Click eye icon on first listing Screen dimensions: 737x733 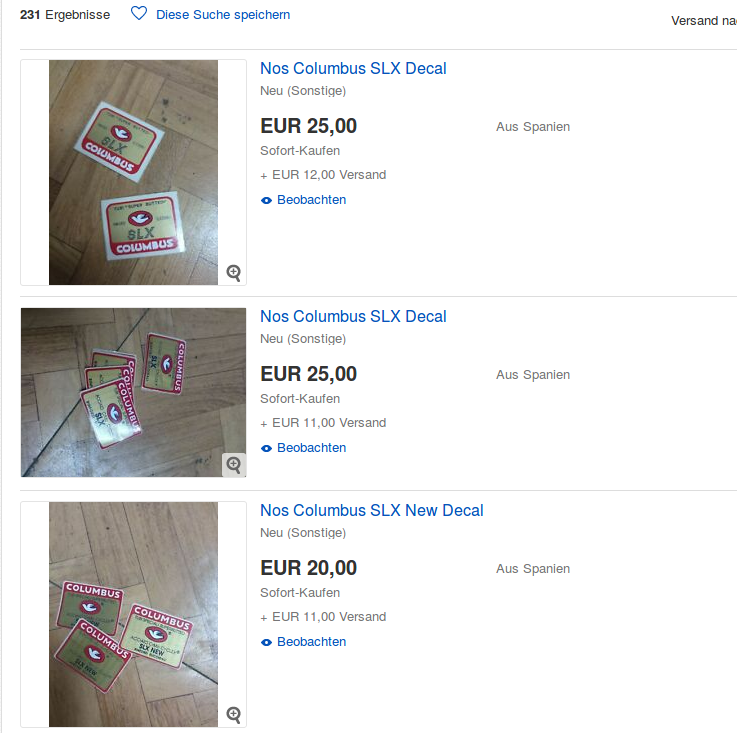point(266,200)
